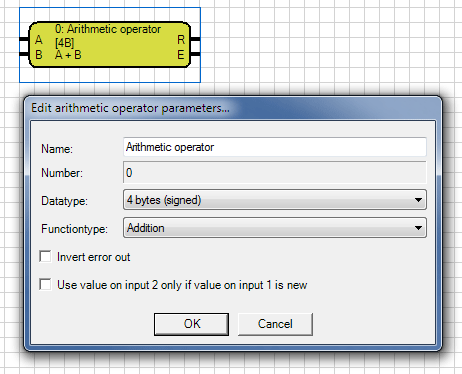Confirm the parameters with OK
This screenshot has width=462, height=374.
pyautogui.click(x=191, y=324)
